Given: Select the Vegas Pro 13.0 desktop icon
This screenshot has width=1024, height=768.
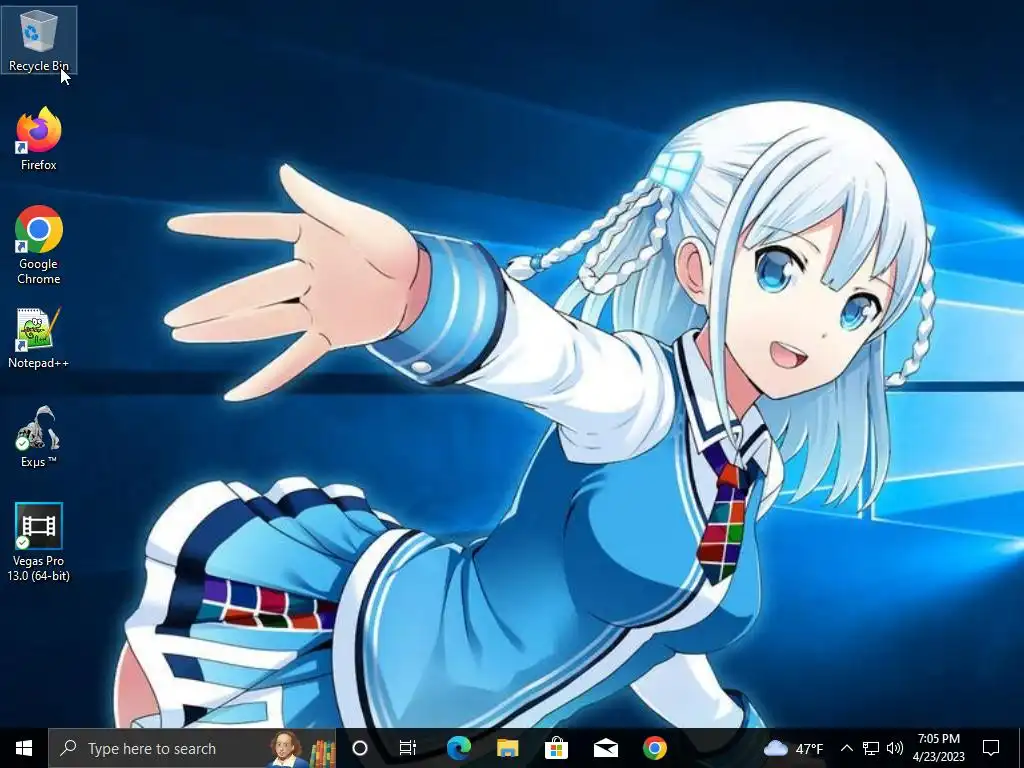Looking at the screenshot, I should pyautogui.click(x=39, y=542).
